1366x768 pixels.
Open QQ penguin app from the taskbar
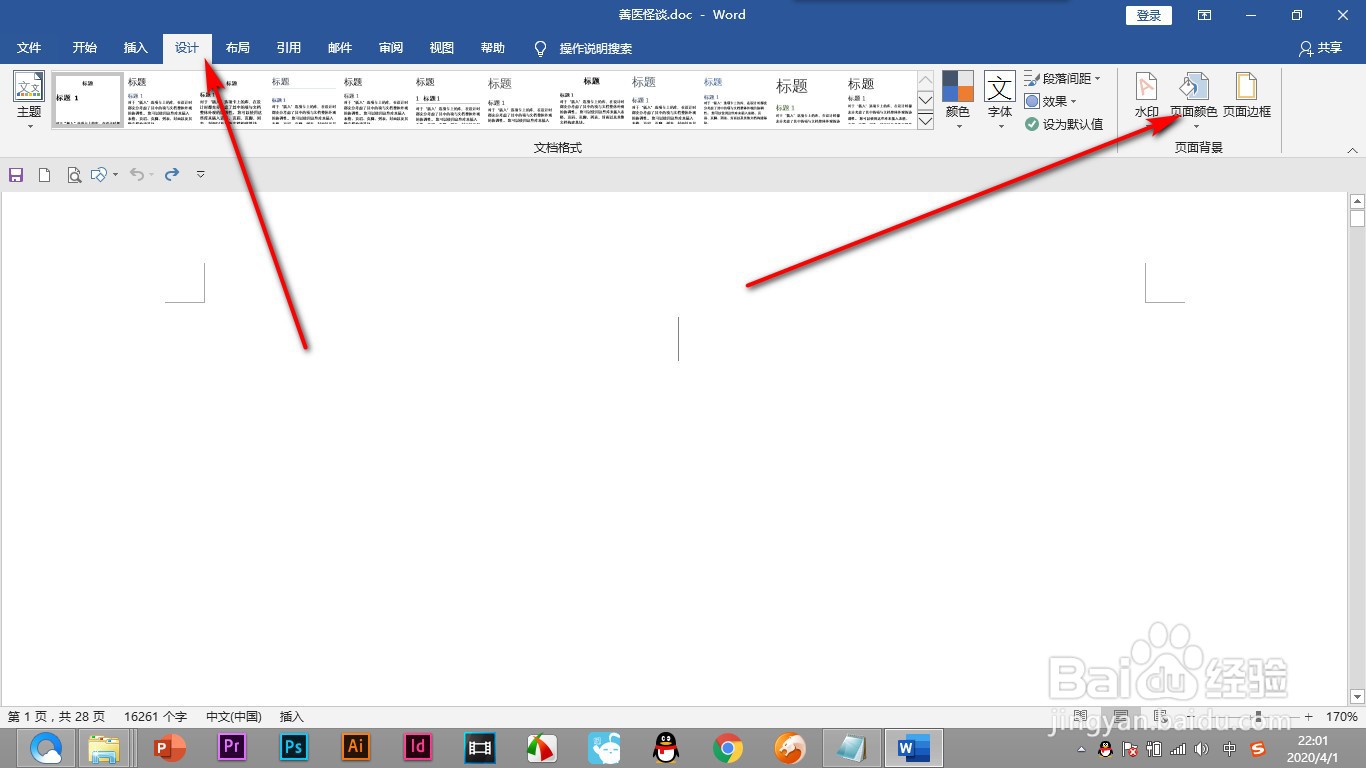click(666, 747)
